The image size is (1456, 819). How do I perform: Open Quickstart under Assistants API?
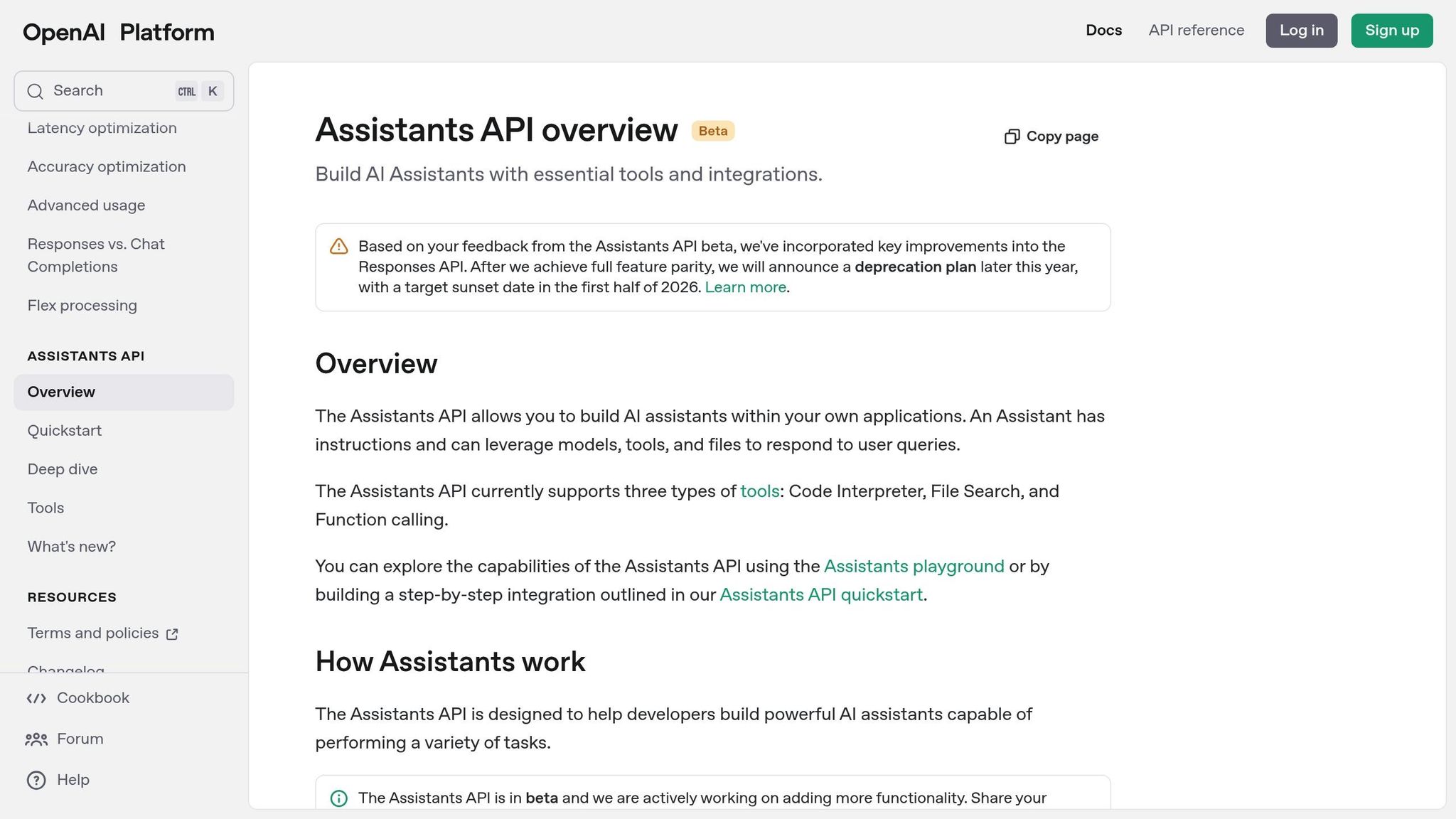click(65, 431)
